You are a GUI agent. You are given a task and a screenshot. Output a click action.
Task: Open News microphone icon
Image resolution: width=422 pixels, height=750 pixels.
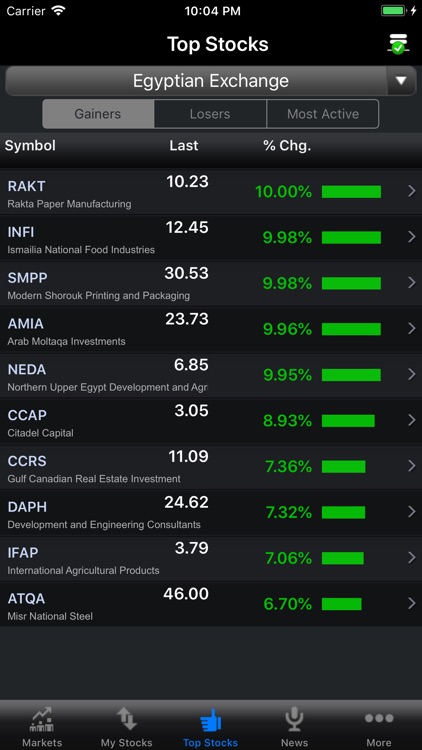(294, 720)
